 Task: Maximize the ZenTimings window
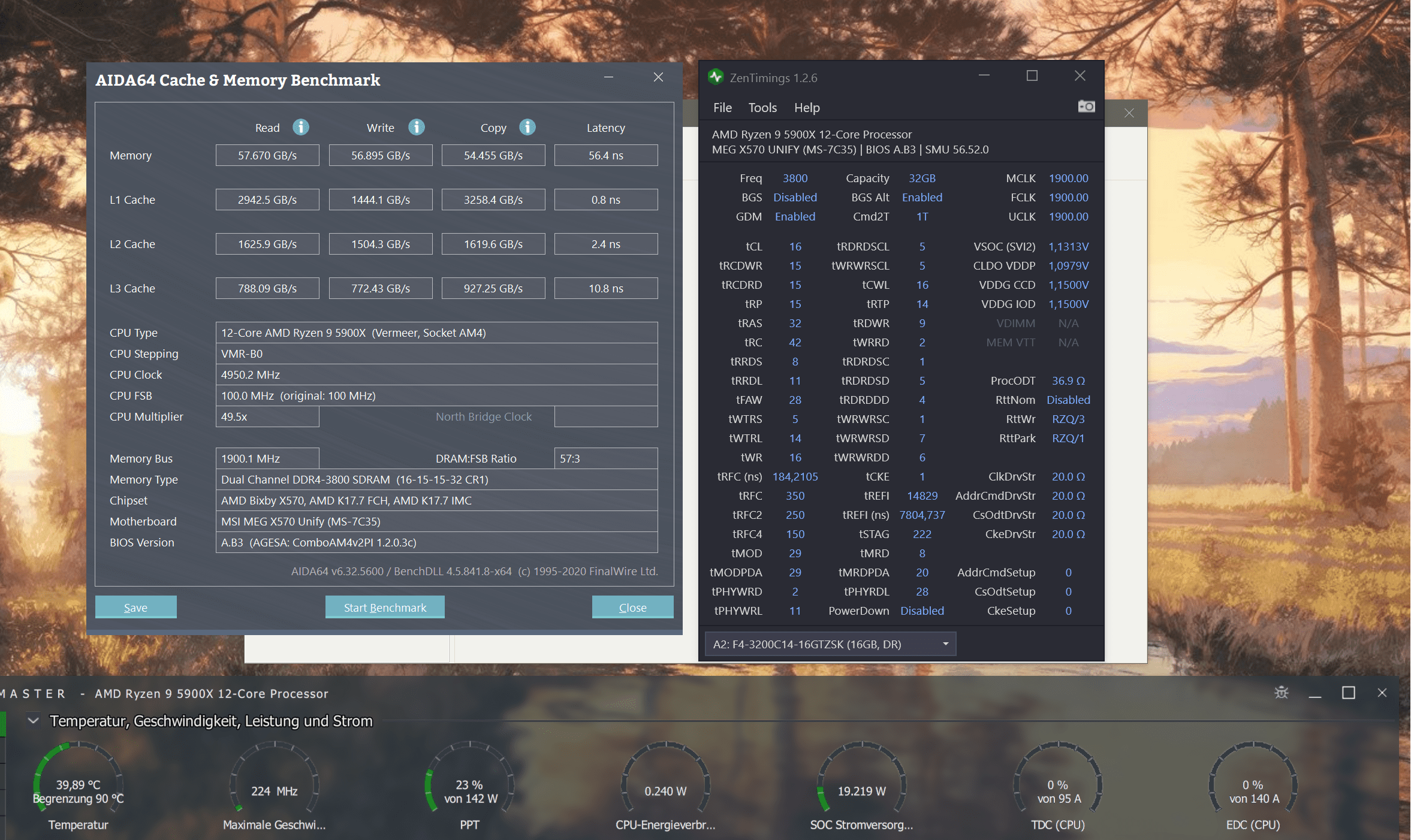click(x=1032, y=76)
